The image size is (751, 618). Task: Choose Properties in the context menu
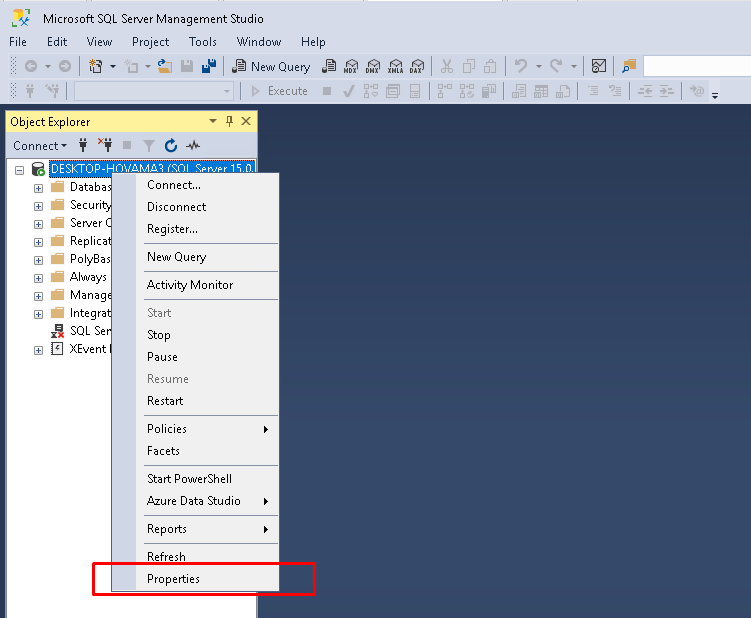click(x=195, y=579)
